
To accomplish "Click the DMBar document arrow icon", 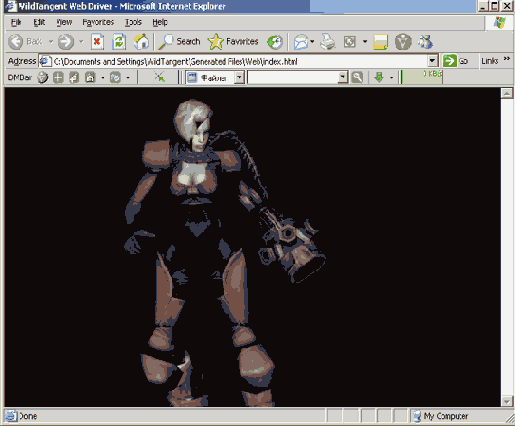I will (x=74, y=78).
